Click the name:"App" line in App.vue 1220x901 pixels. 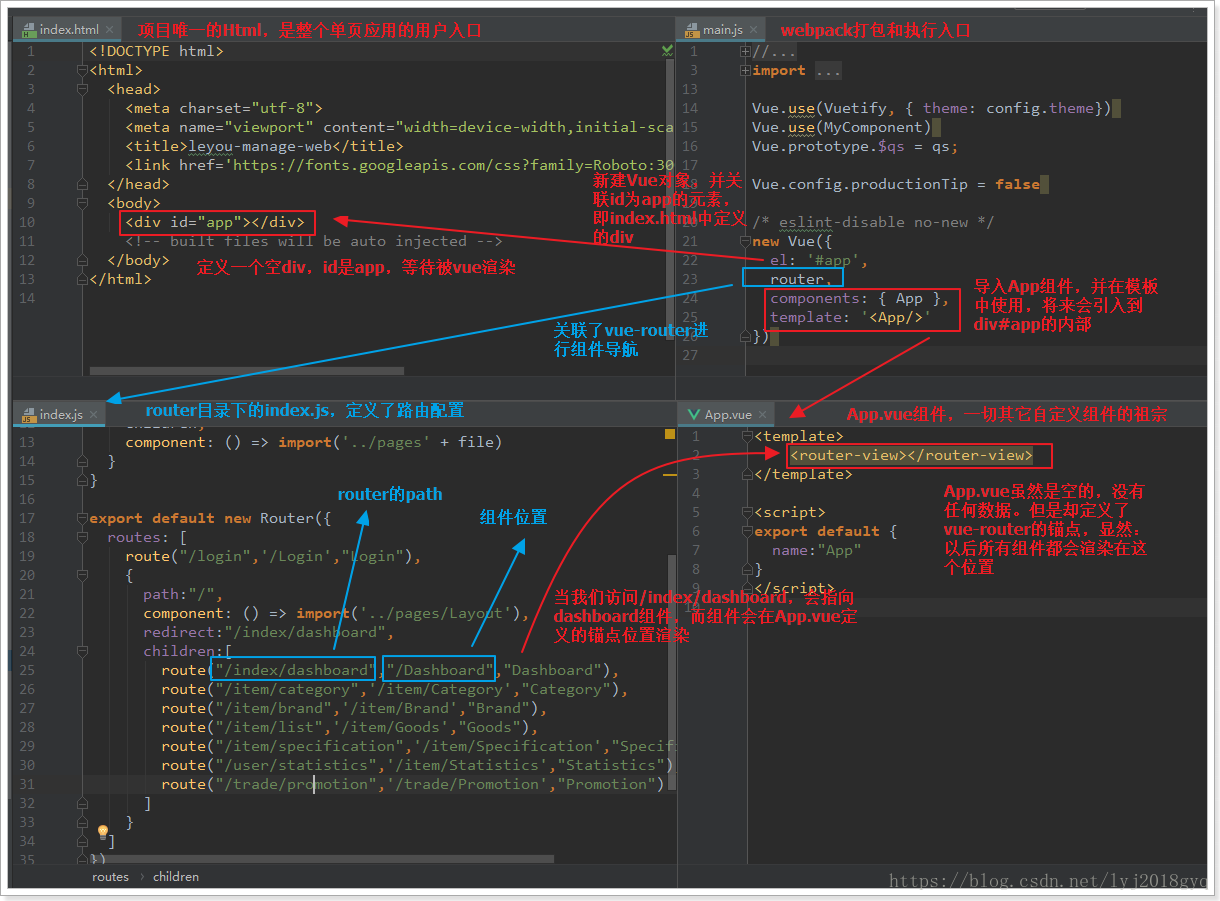(x=816, y=550)
